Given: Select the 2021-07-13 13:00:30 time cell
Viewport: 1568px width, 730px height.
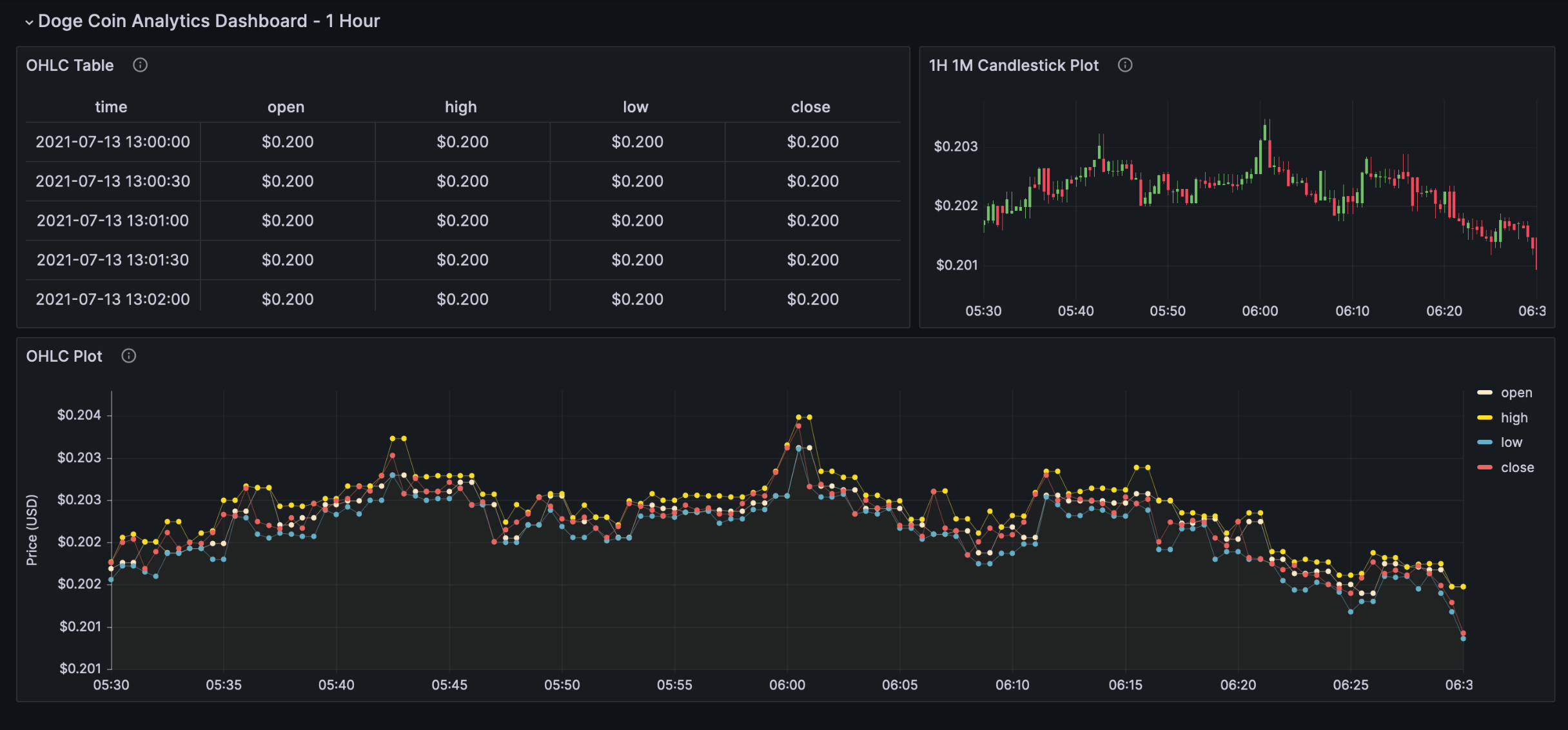Looking at the screenshot, I should 113,181.
